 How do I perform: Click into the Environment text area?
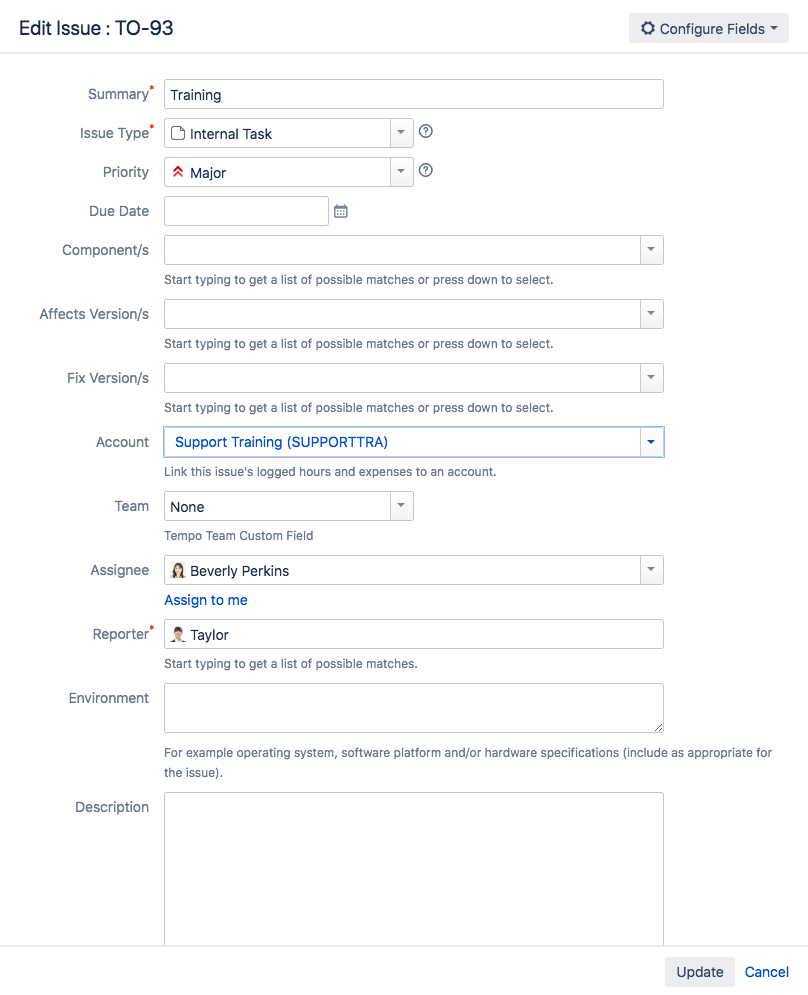tap(413, 707)
